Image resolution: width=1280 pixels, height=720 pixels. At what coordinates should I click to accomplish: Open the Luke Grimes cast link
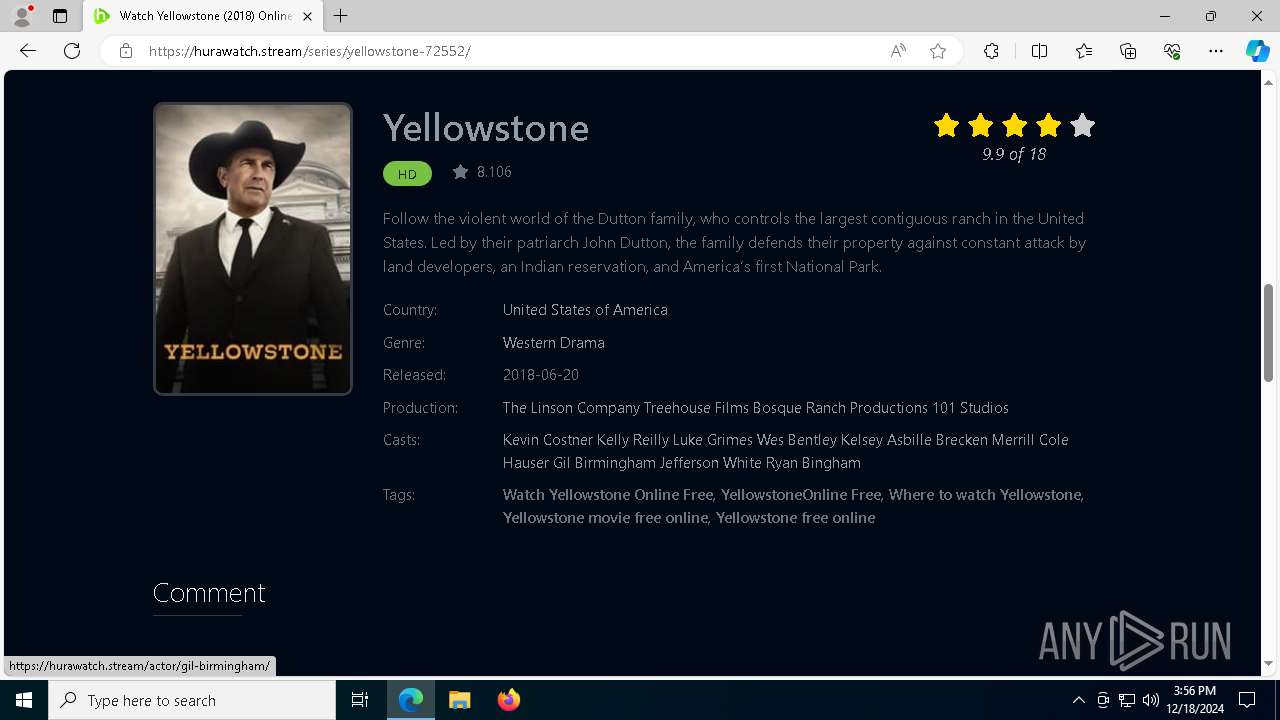[x=713, y=440]
